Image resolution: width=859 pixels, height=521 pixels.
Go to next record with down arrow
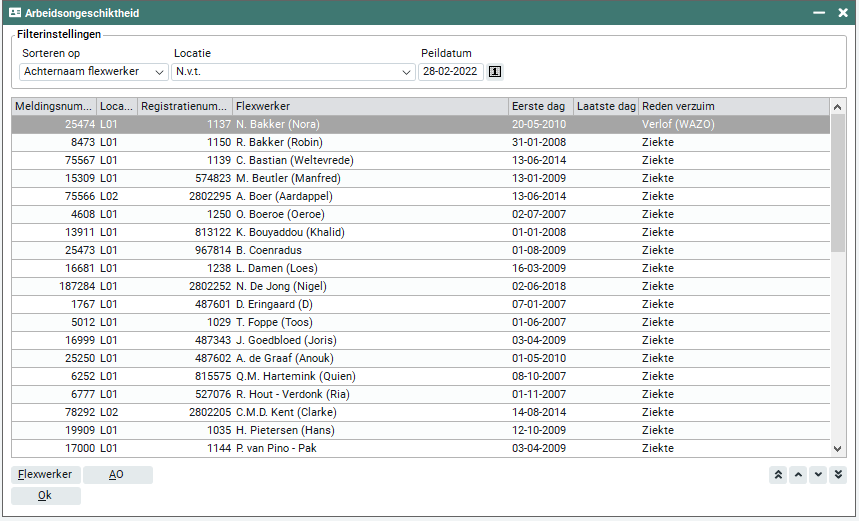pos(818,475)
